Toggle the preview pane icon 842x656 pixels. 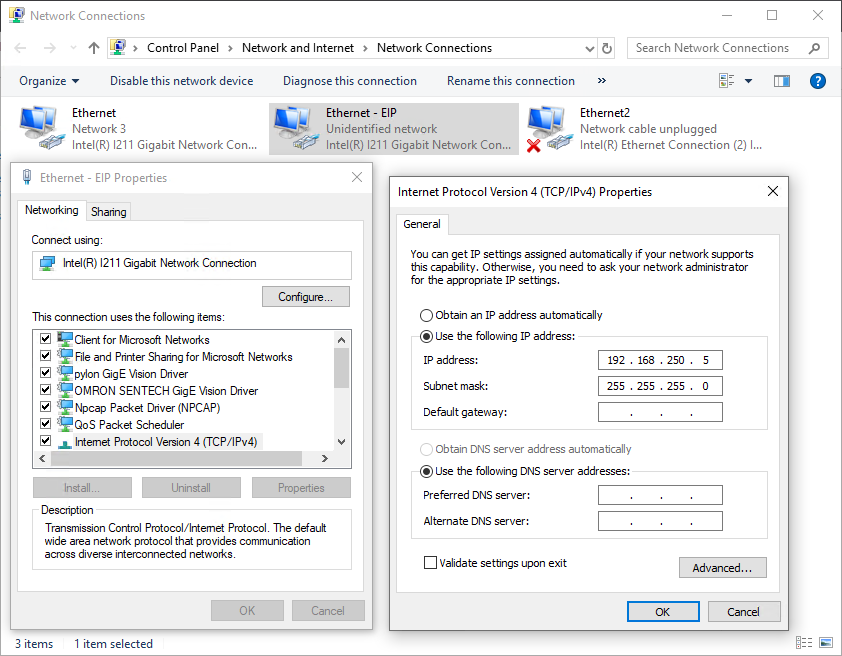pos(782,81)
